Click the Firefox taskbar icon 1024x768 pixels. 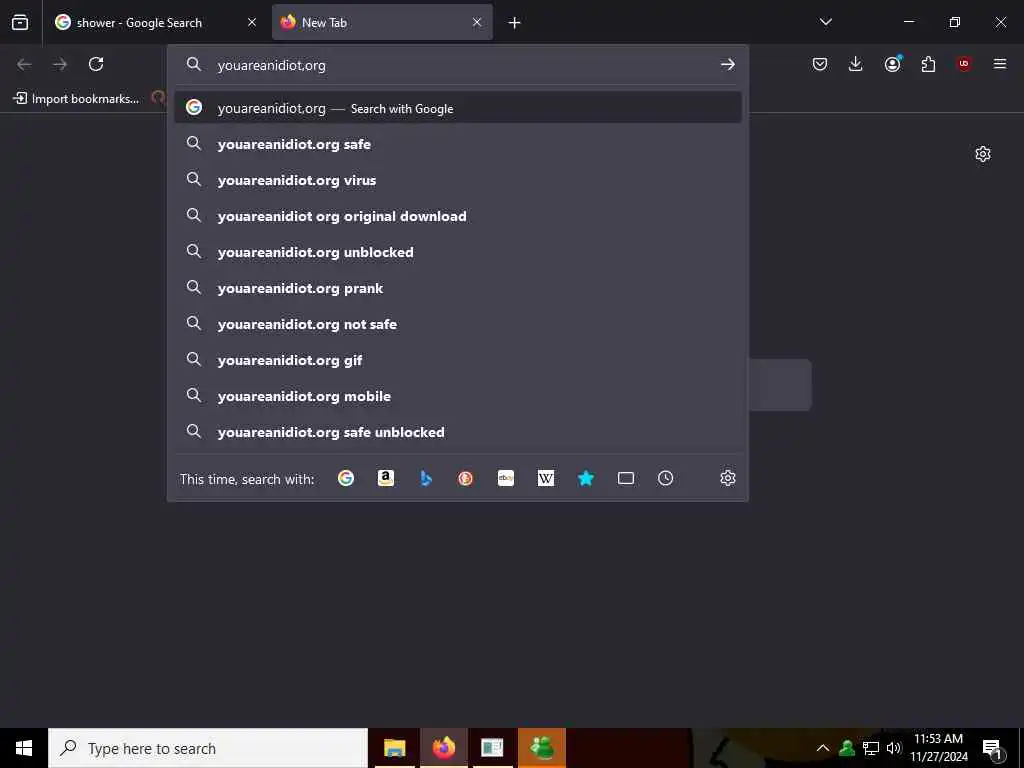point(443,748)
